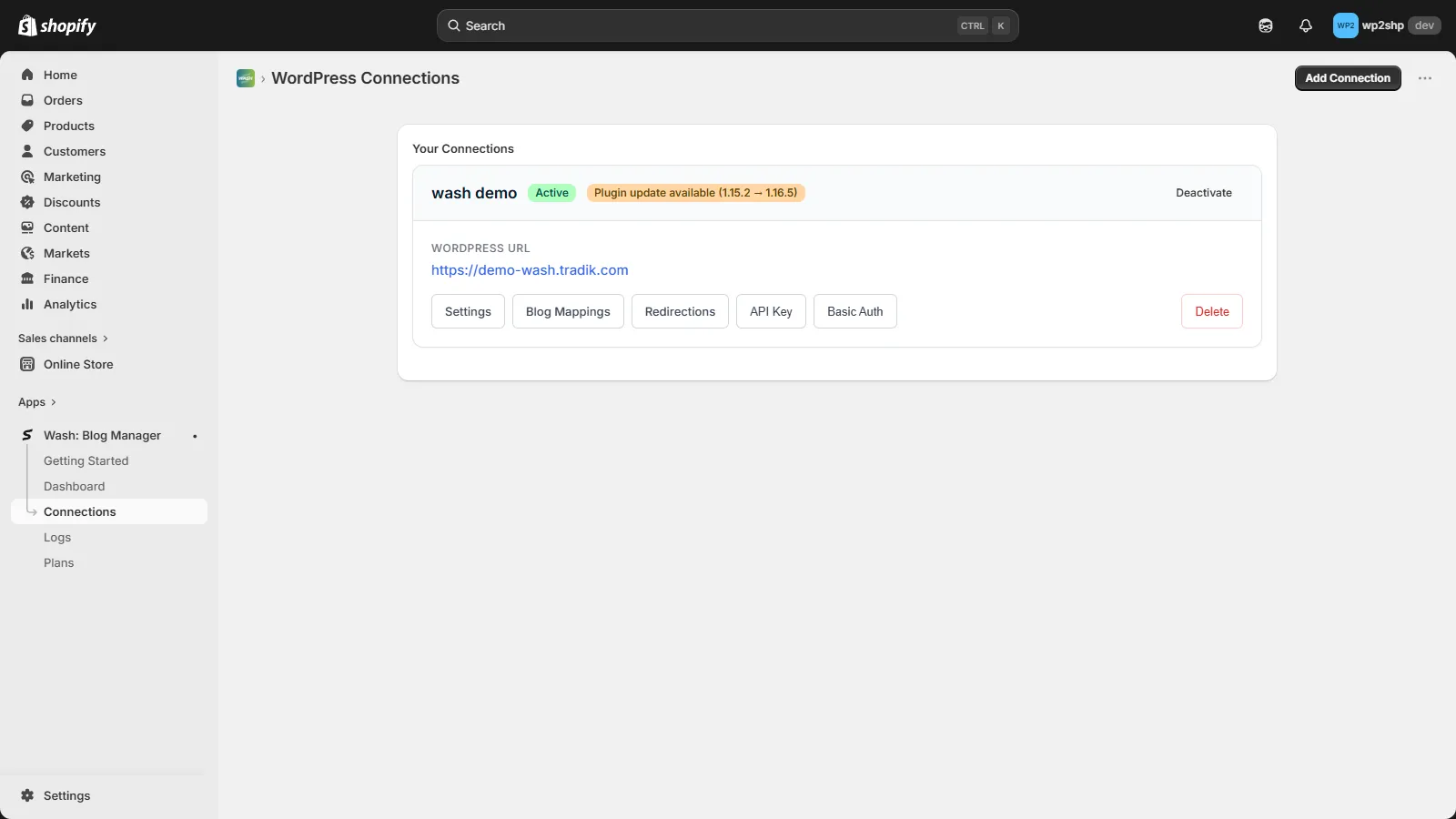Image resolution: width=1456 pixels, height=819 pixels.
Task: Click the Wash: Blog Manager app icon
Action: pyautogui.click(x=27, y=435)
